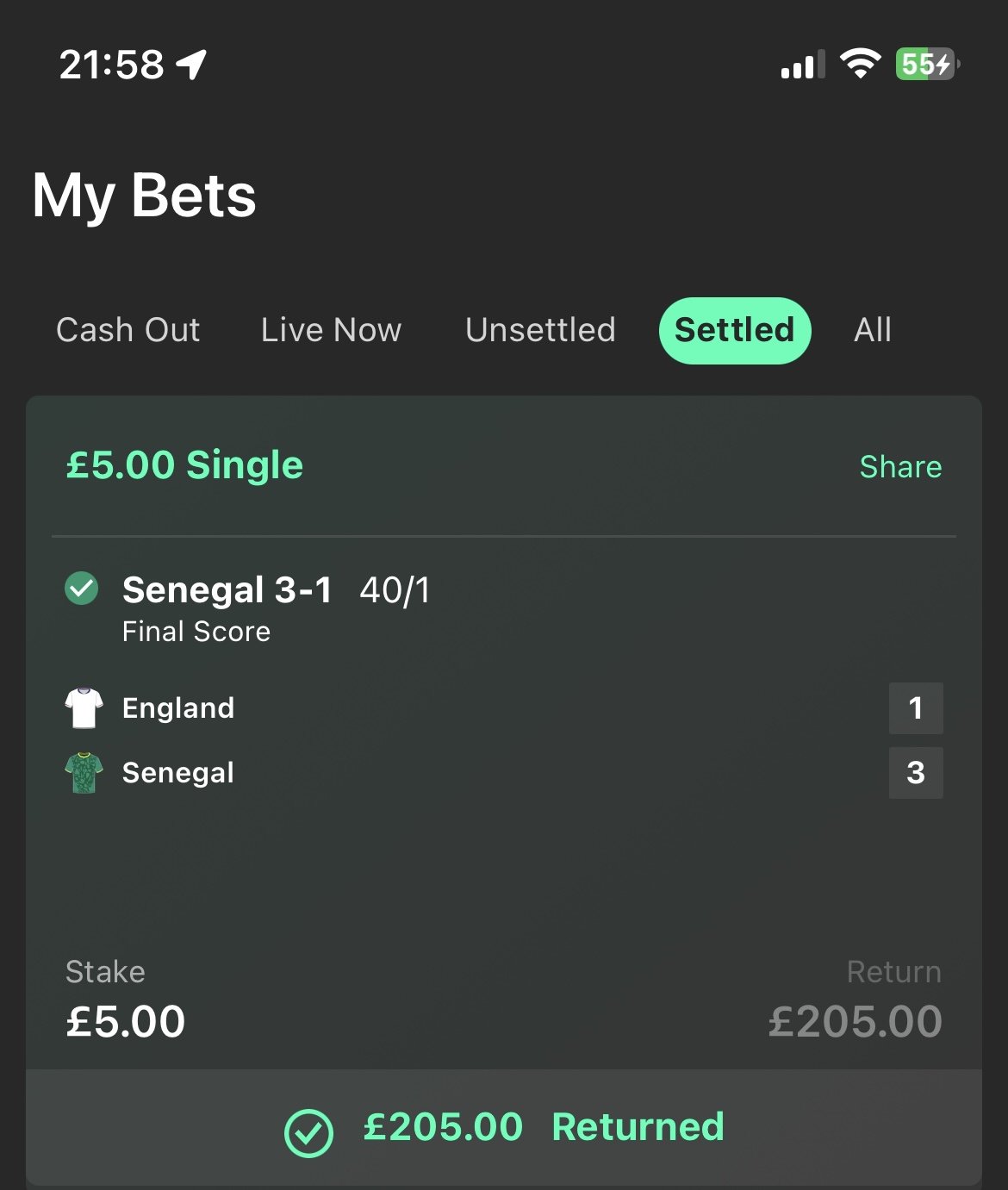Tap the £5.00 Single bet header
The image size is (1008, 1190).
184,465
